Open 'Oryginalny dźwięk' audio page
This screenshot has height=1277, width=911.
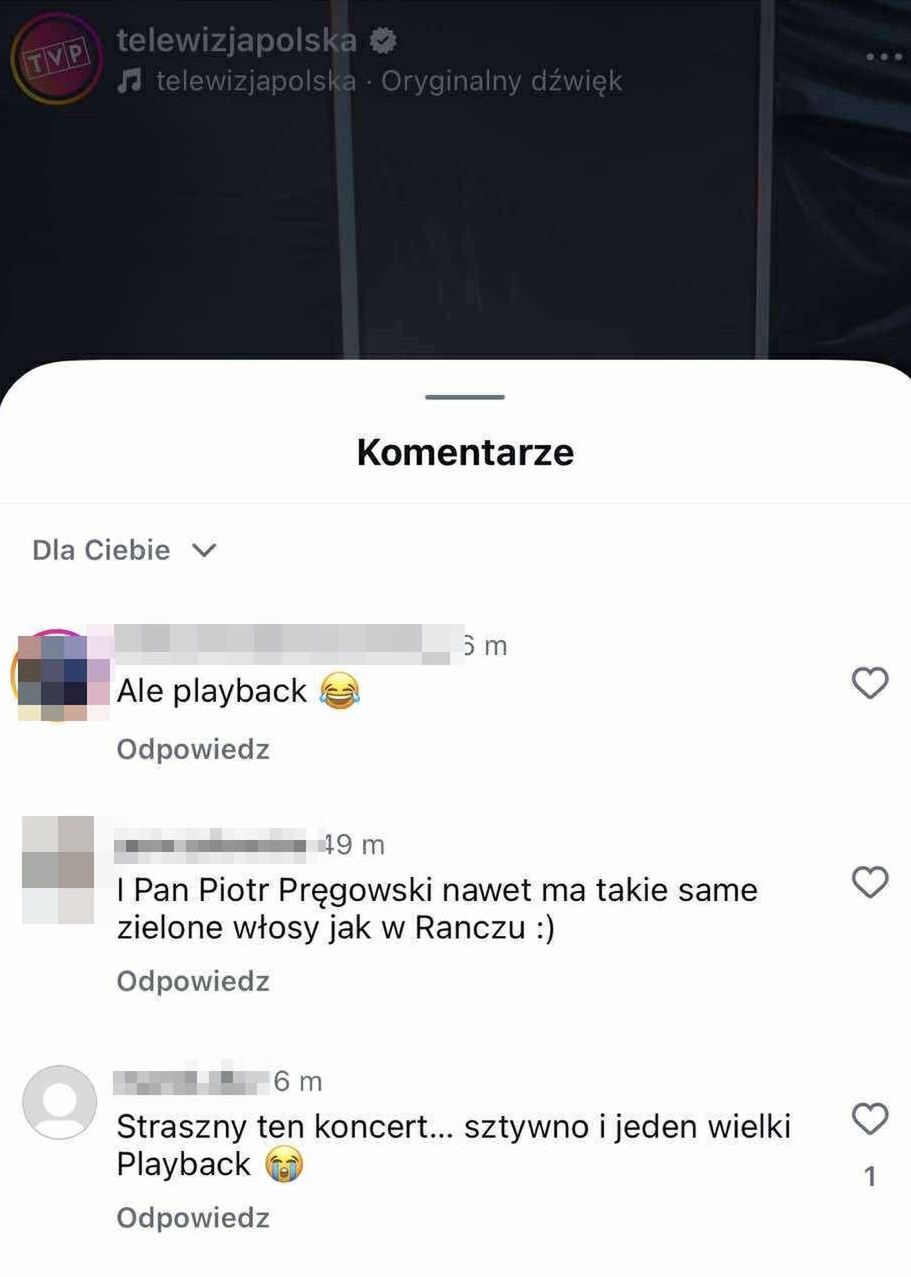click(x=501, y=82)
